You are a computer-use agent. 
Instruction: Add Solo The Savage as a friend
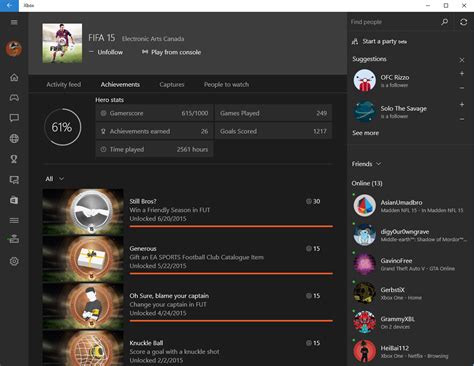[x=462, y=105]
